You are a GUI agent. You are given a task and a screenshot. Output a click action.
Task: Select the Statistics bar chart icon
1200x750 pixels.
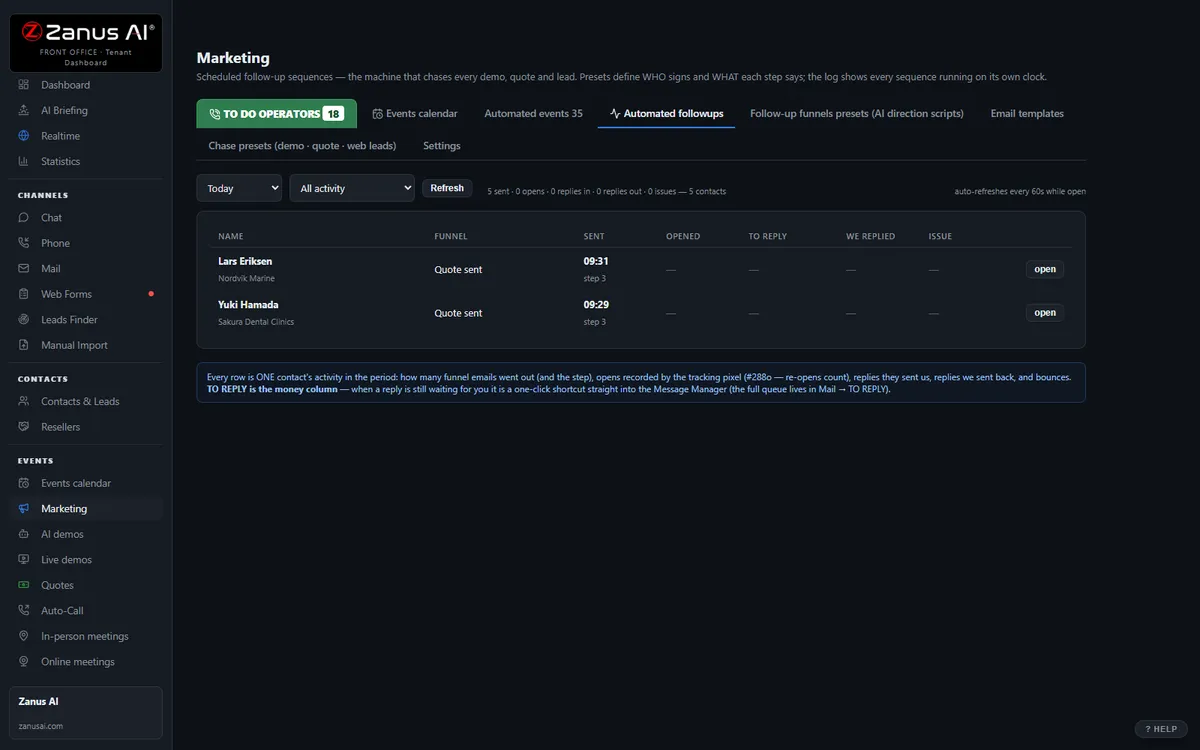click(x=24, y=161)
